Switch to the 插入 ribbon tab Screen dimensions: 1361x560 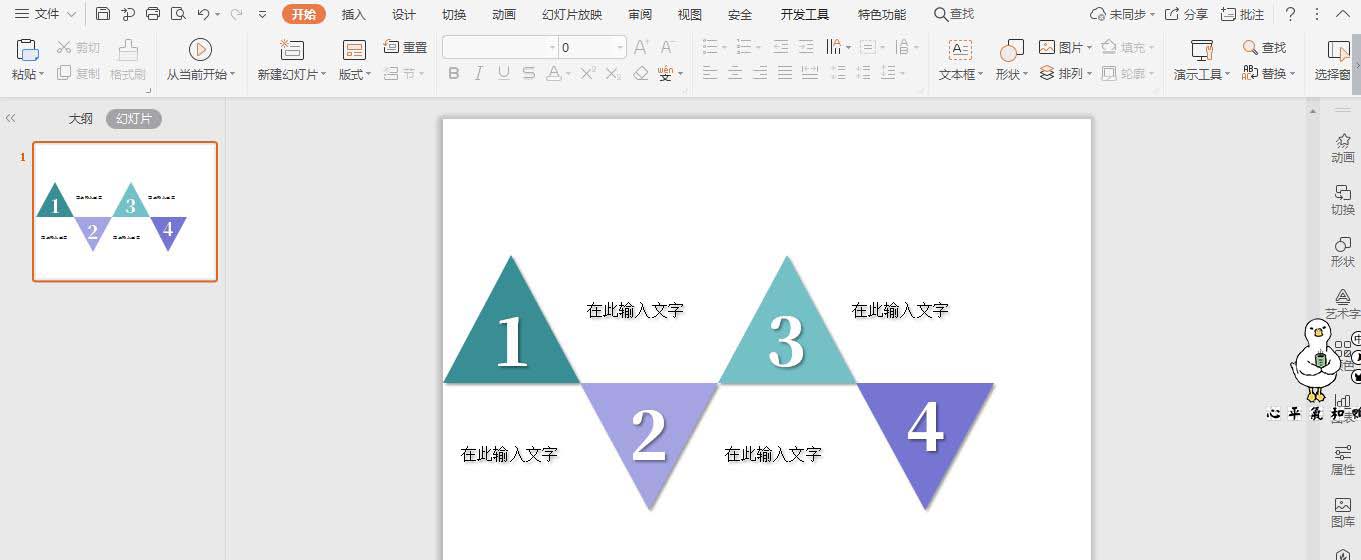point(354,15)
